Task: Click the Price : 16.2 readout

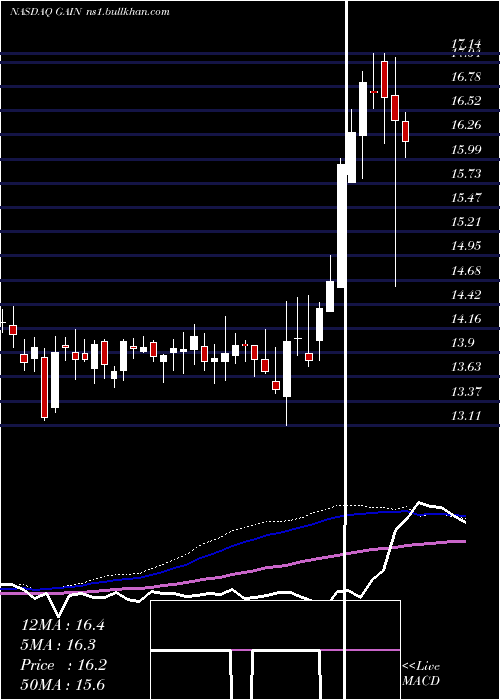Action: pyautogui.click(x=63, y=665)
